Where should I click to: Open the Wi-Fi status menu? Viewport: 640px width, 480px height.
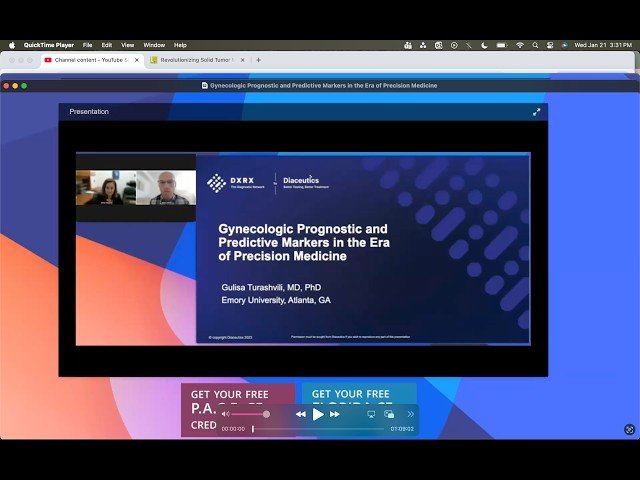[520, 45]
